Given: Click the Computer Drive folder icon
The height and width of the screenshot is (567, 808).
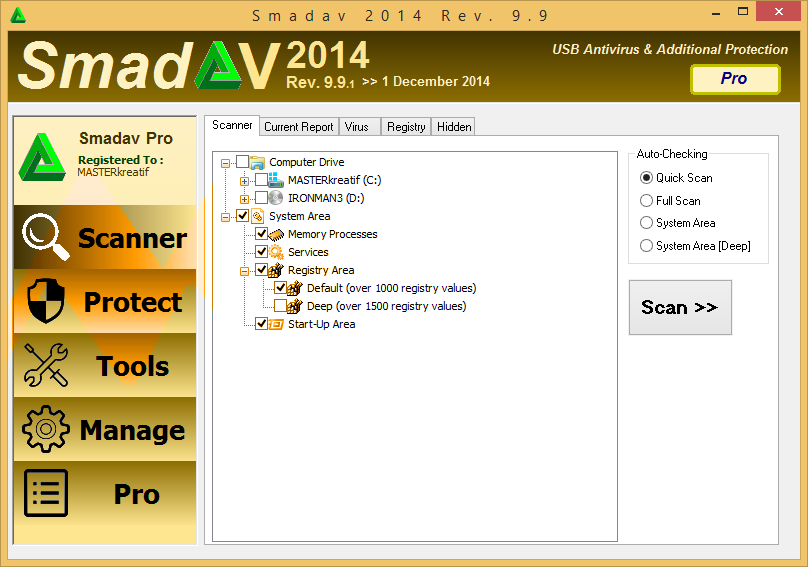Looking at the screenshot, I should tap(257, 163).
